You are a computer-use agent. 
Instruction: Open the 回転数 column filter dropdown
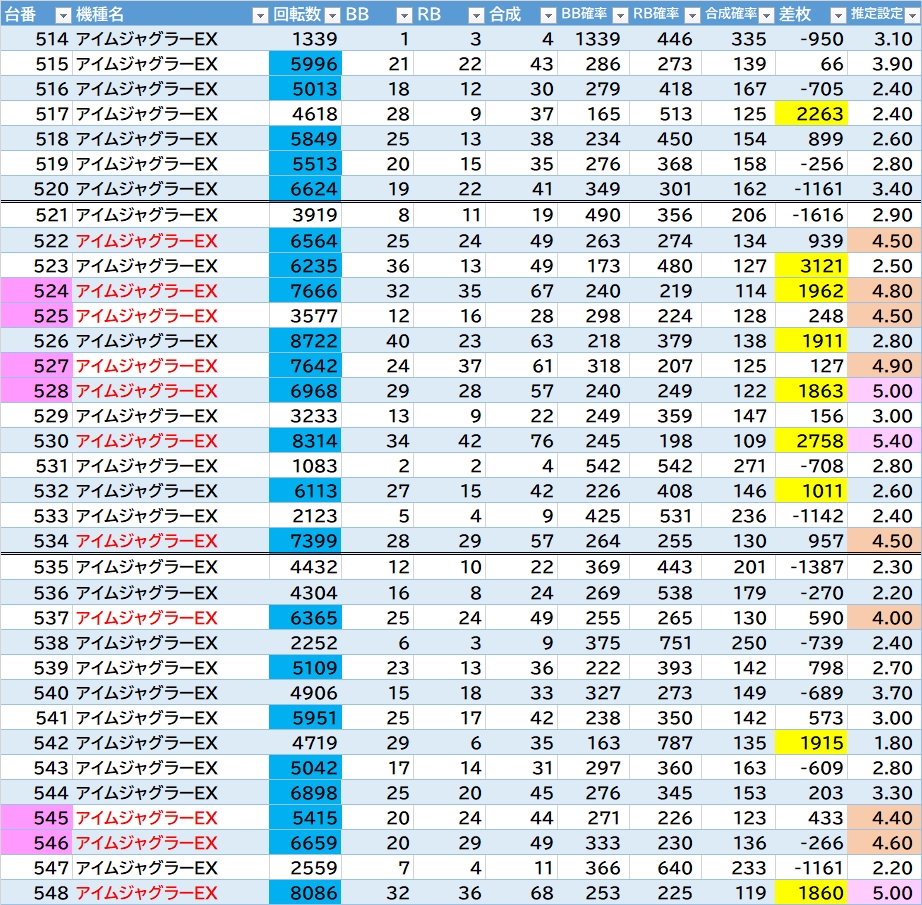(332, 15)
